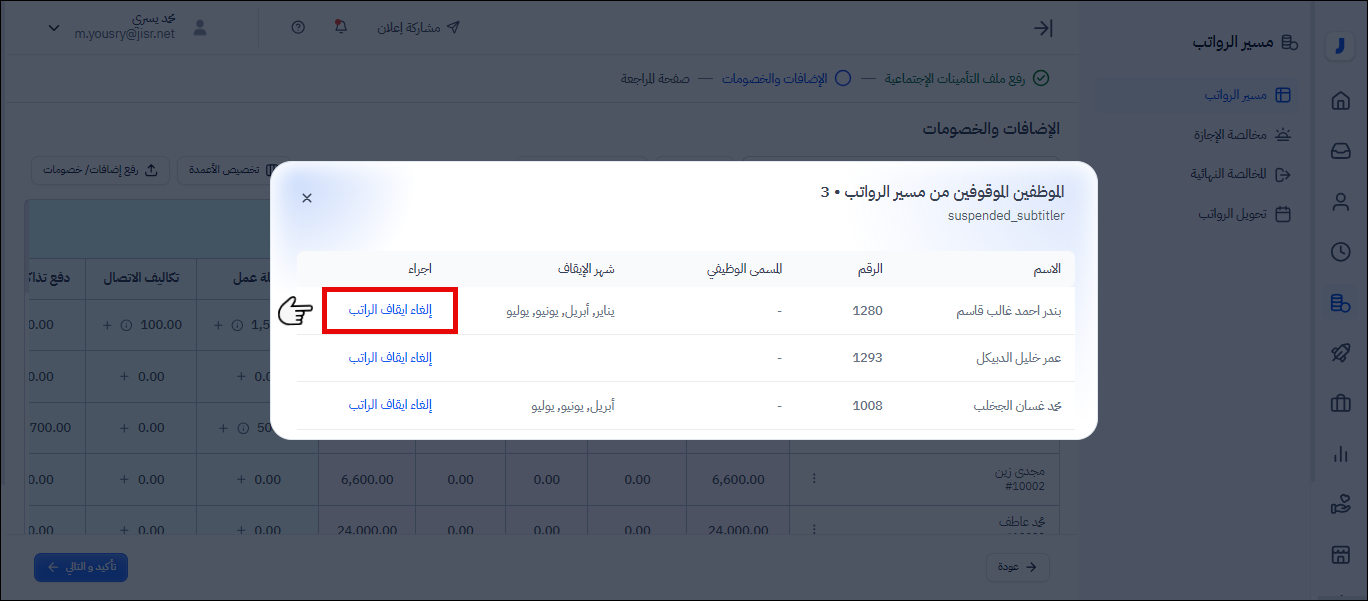Click إلغاء ايقاف الراتب for عمر خليل الدبيكل
Viewport: 1368px width, 601px height.
390,357
